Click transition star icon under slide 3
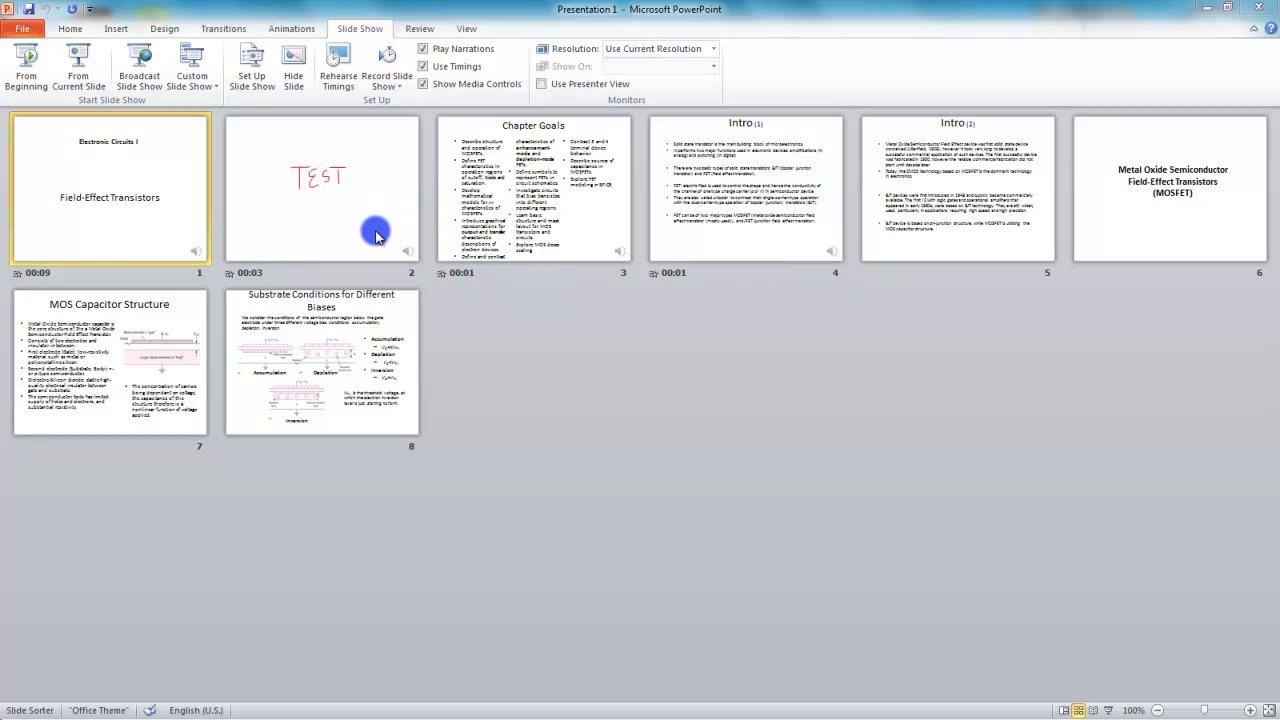 coord(442,273)
